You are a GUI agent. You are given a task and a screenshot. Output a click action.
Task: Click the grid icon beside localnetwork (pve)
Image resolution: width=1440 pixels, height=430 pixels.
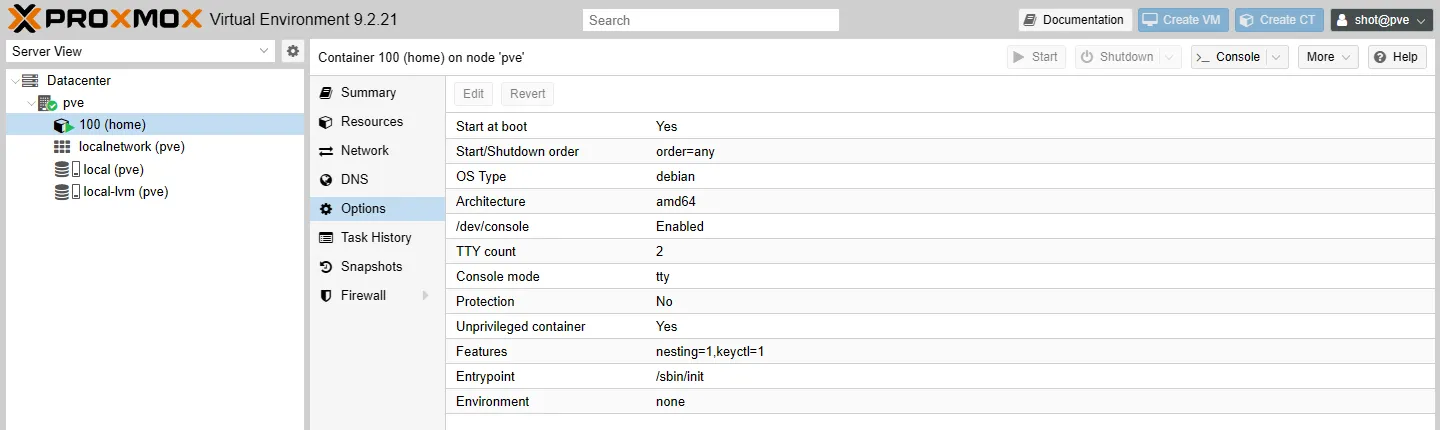point(62,147)
